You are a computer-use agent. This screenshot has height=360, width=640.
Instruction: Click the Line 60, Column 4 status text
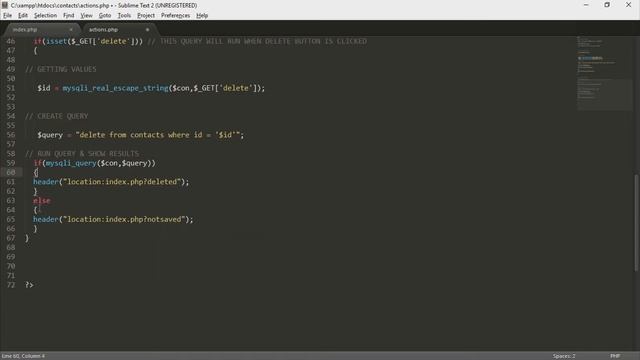(23, 356)
